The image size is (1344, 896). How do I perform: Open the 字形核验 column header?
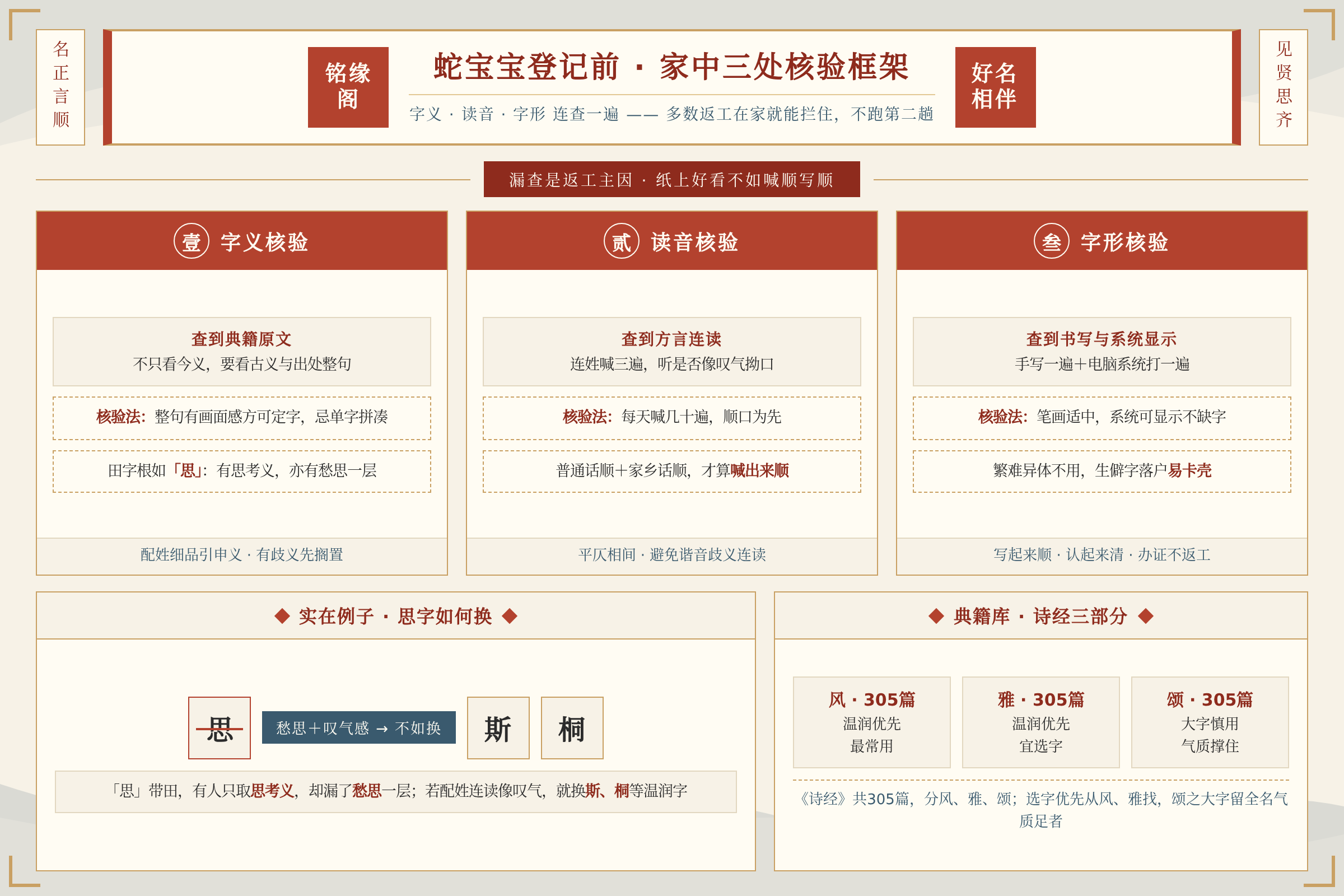(1102, 241)
